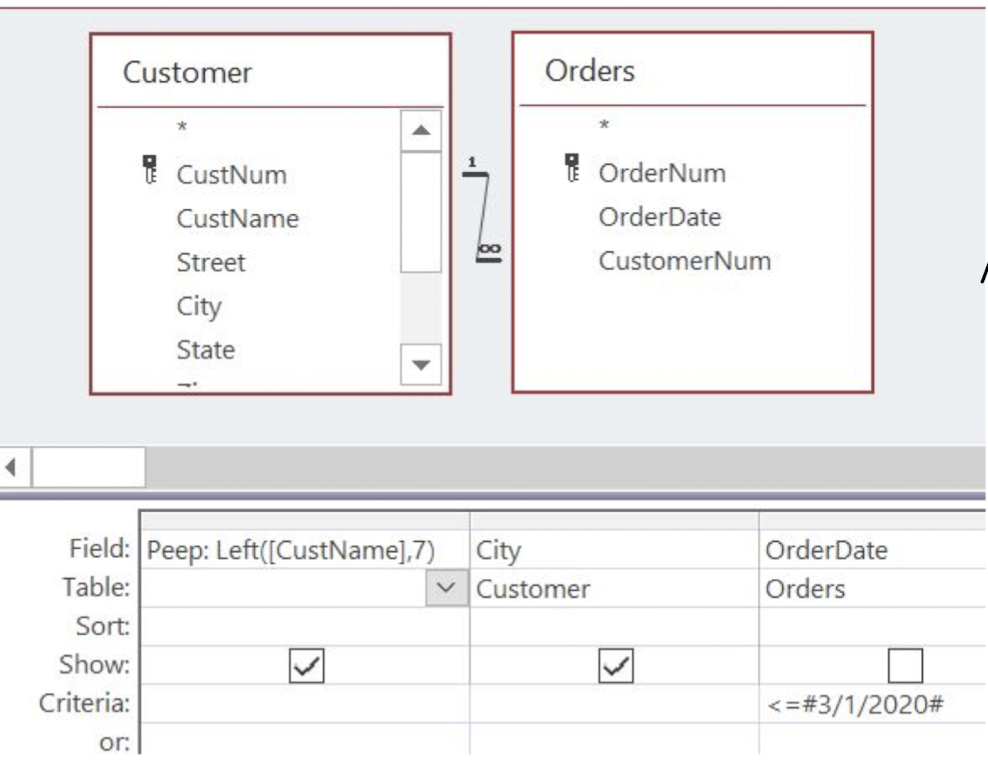Select Street field in Customer table

coord(211,262)
